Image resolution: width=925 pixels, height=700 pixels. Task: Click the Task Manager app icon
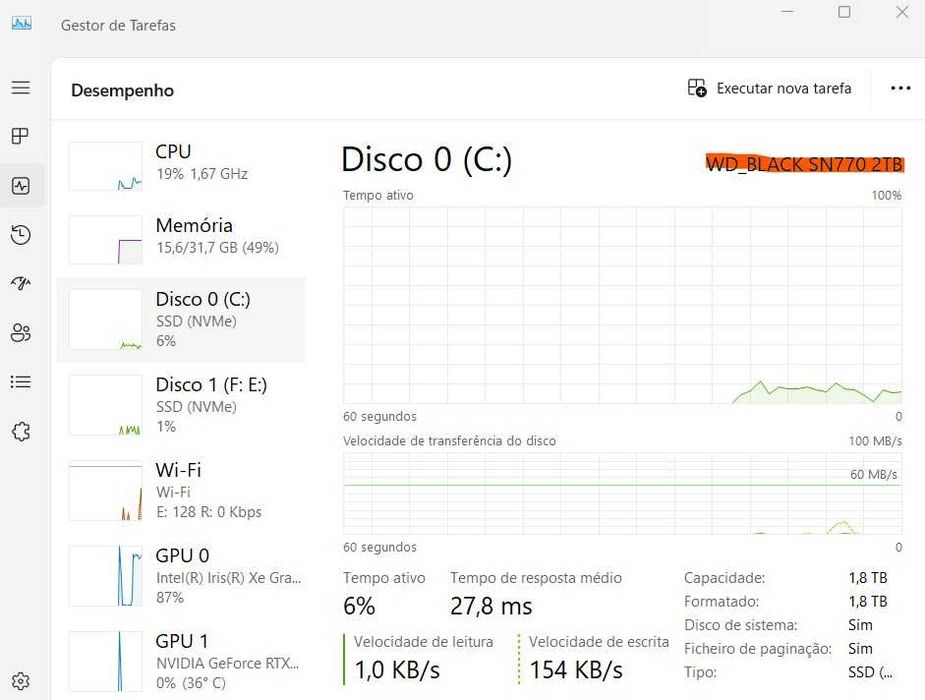[x=21, y=24]
